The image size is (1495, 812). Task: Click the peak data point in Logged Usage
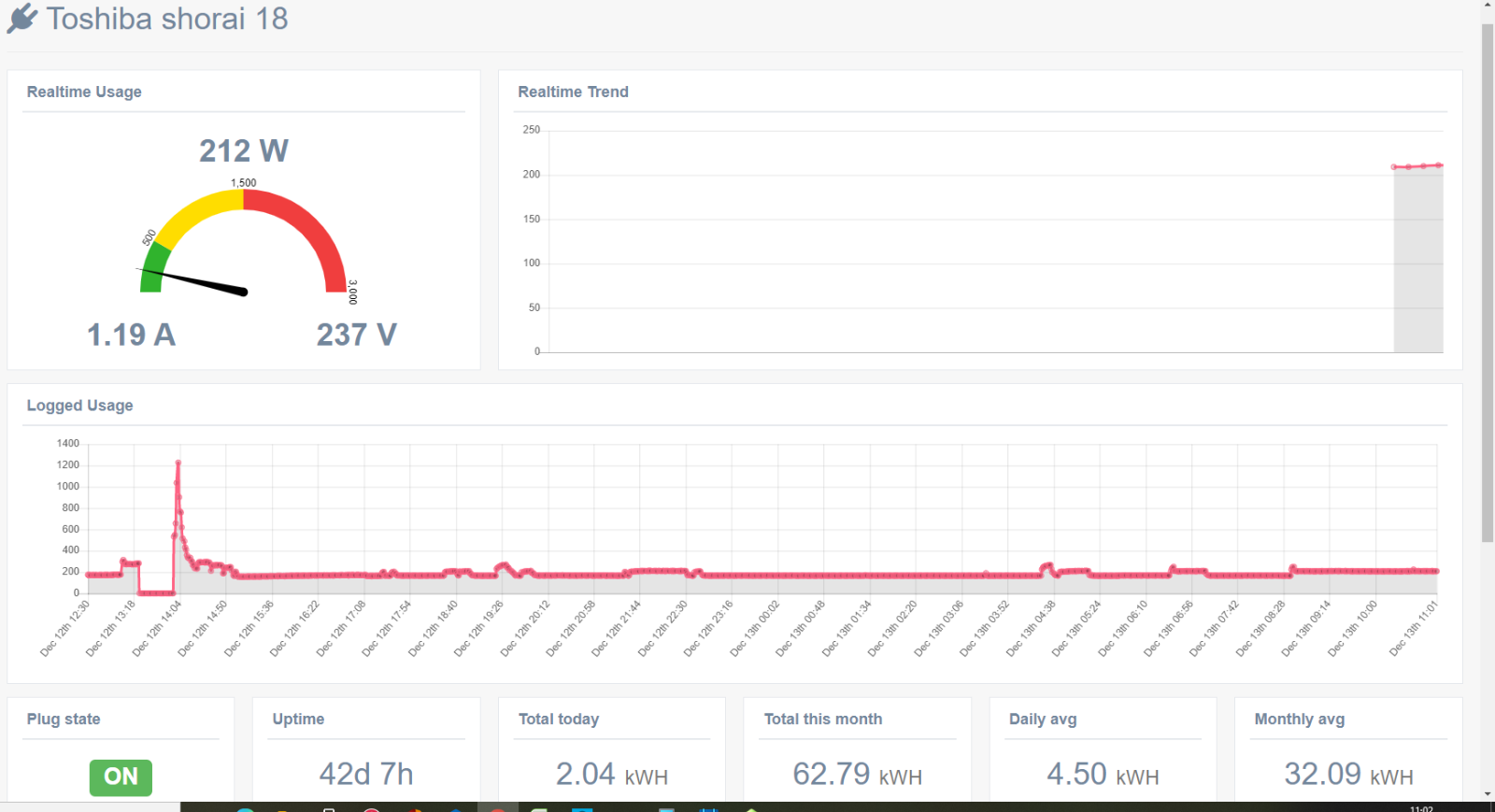(x=178, y=463)
